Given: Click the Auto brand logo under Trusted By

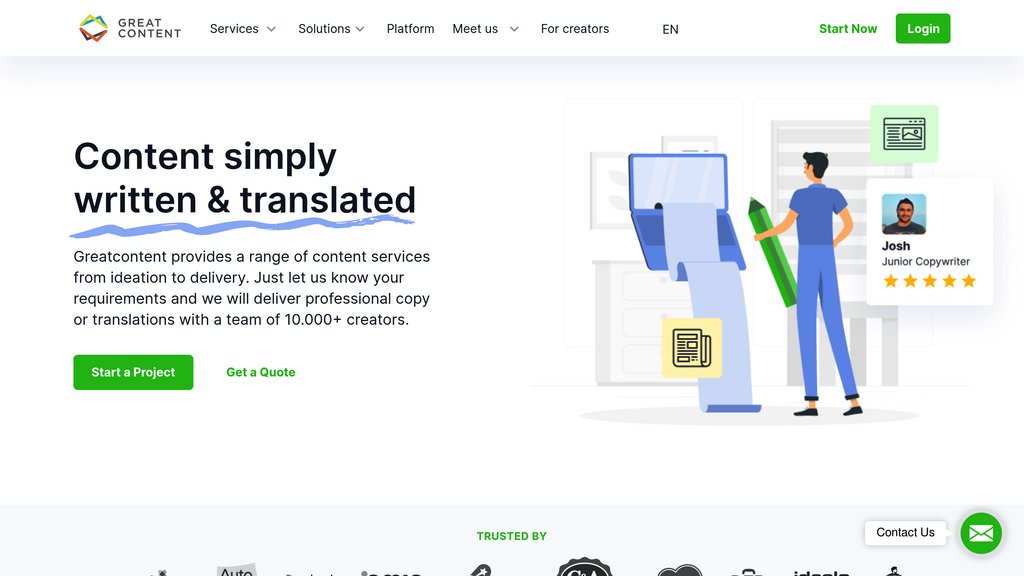Looking at the screenshot, I should [x=237, y=571].
